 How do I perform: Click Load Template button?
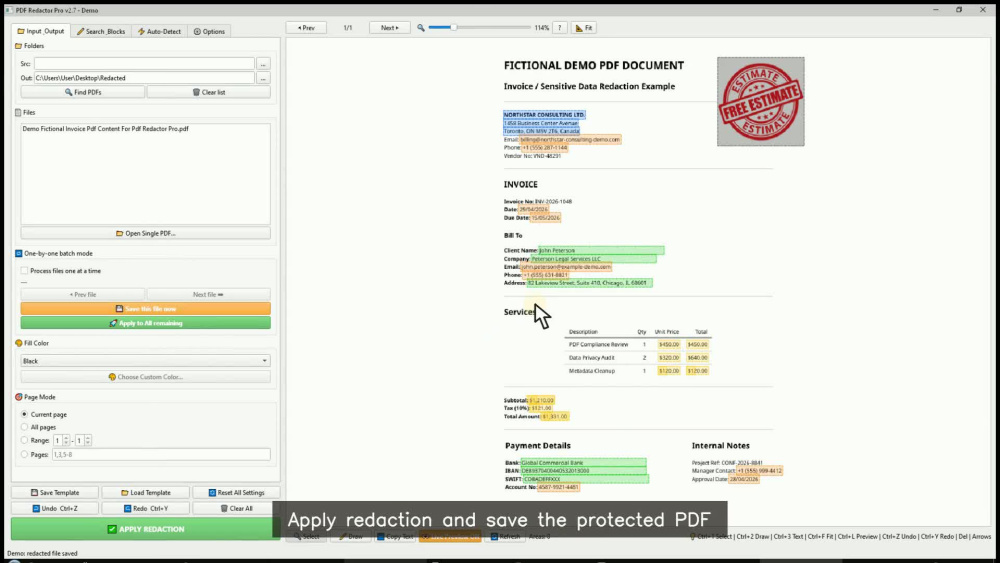pyautogui.click(x=145, y=493)
